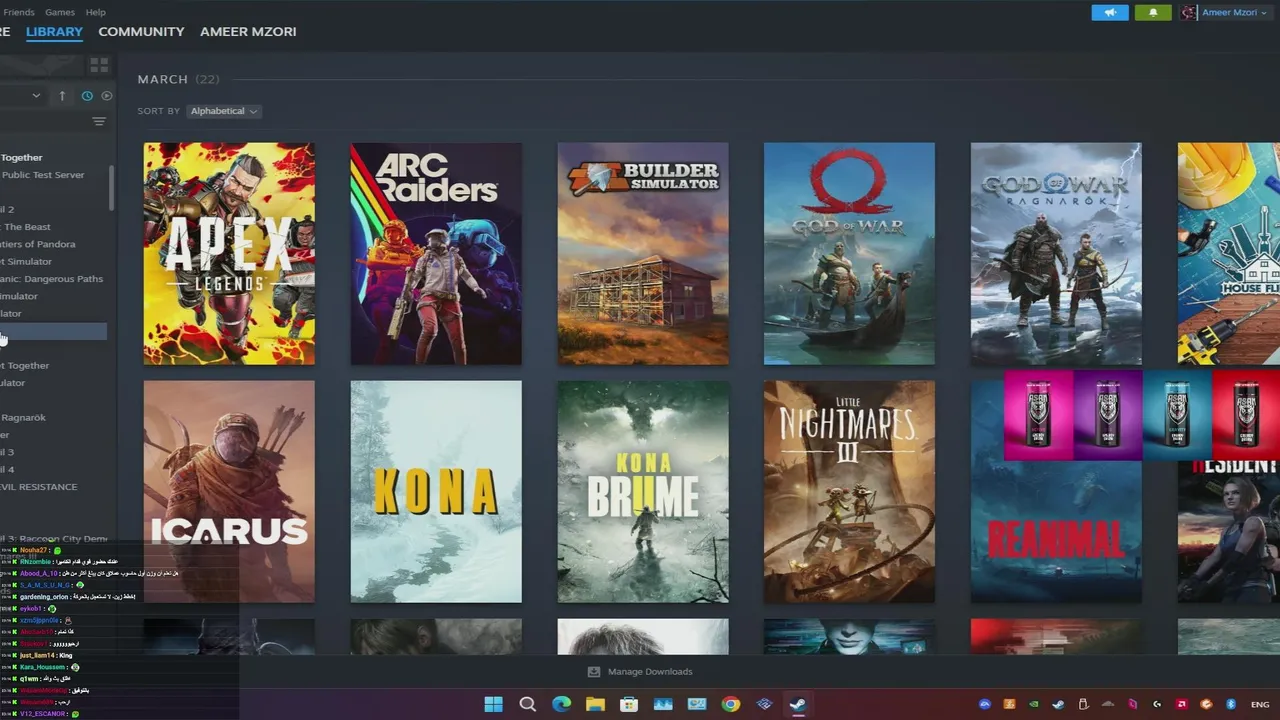
Task: Open the grid collections view icon
Action: click(x=99, y=65)
